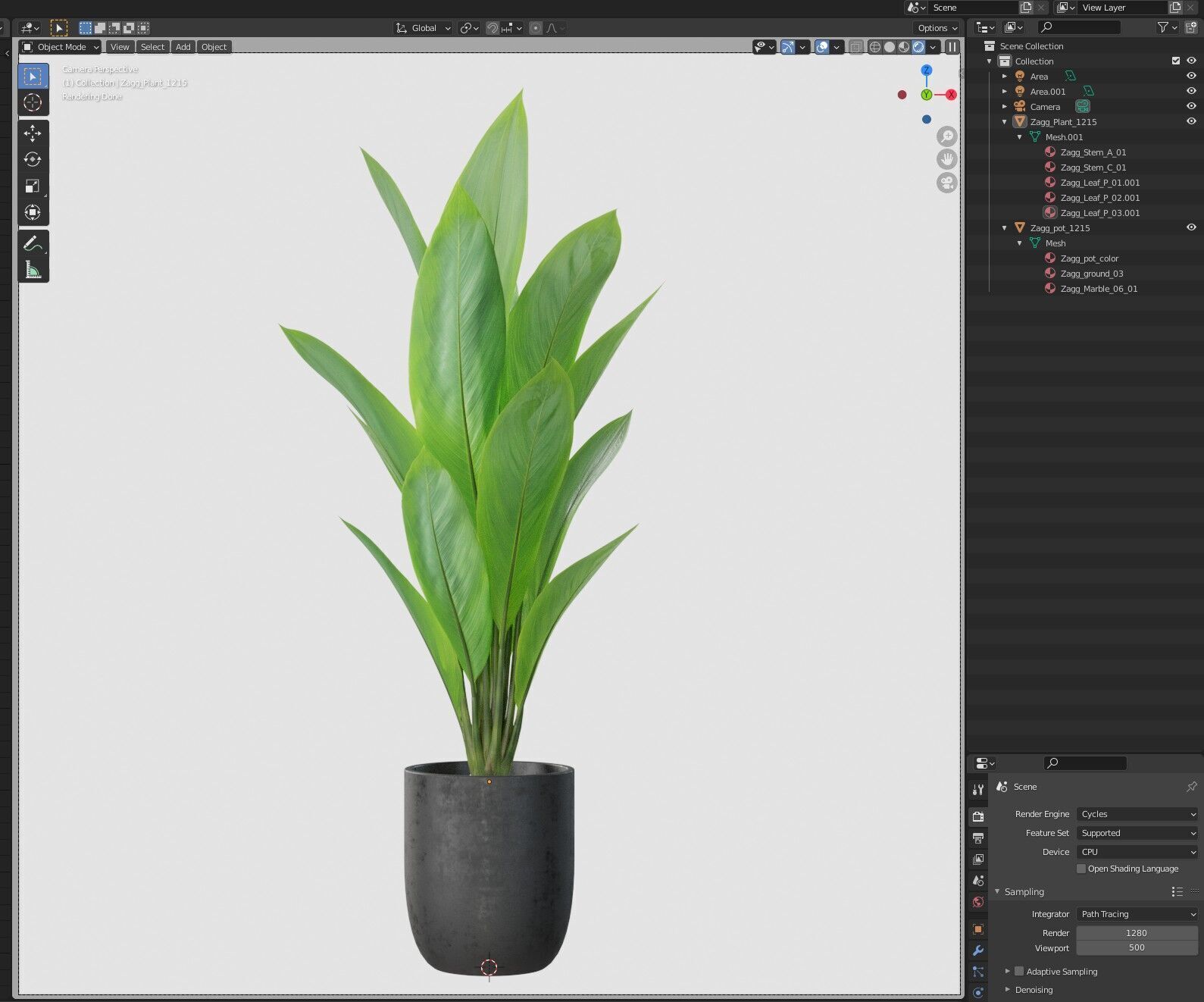Select the Scale tool
Screen dimensions: 1204x1002
click(33, 186)
